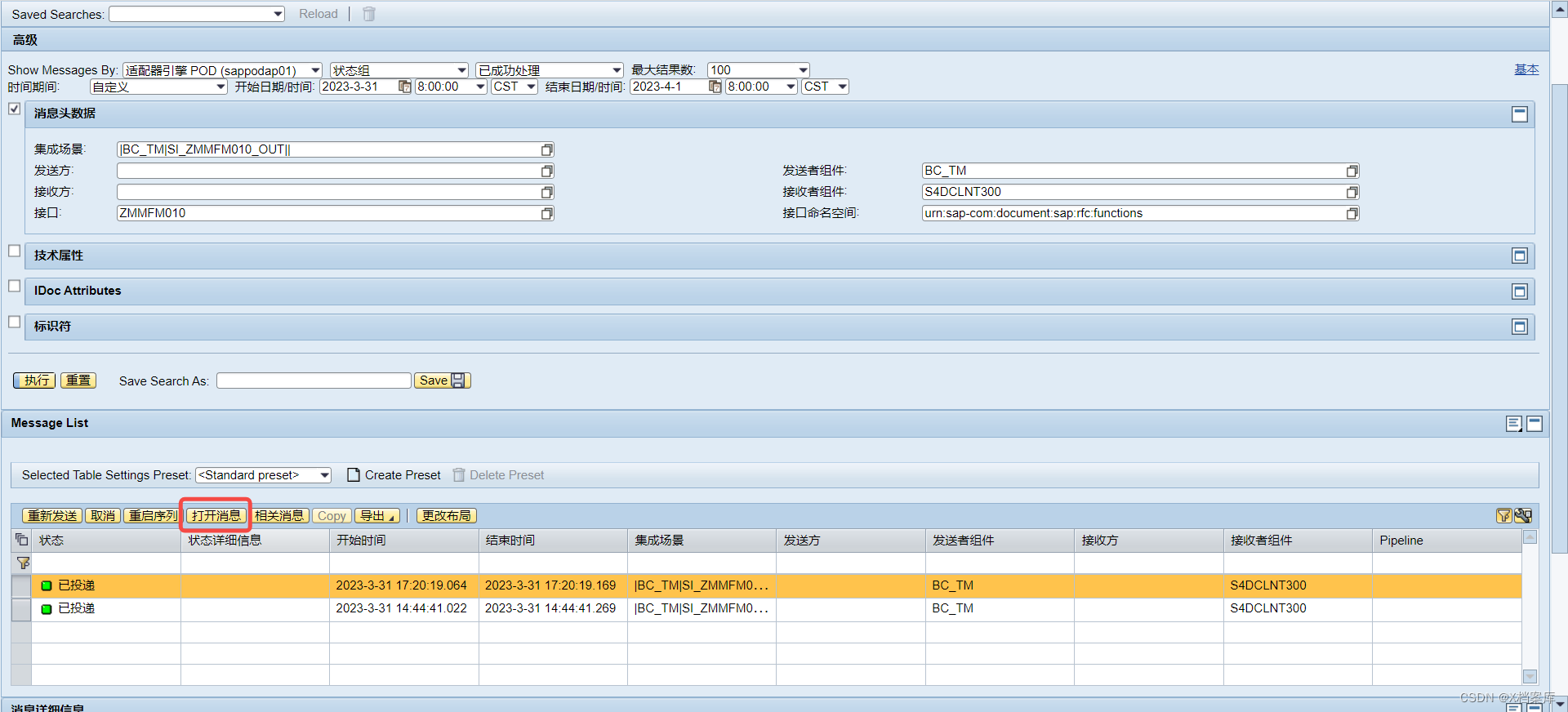Tick the IDoc Attributes checkbox
Screen dimensions: 1568x712
14,286
